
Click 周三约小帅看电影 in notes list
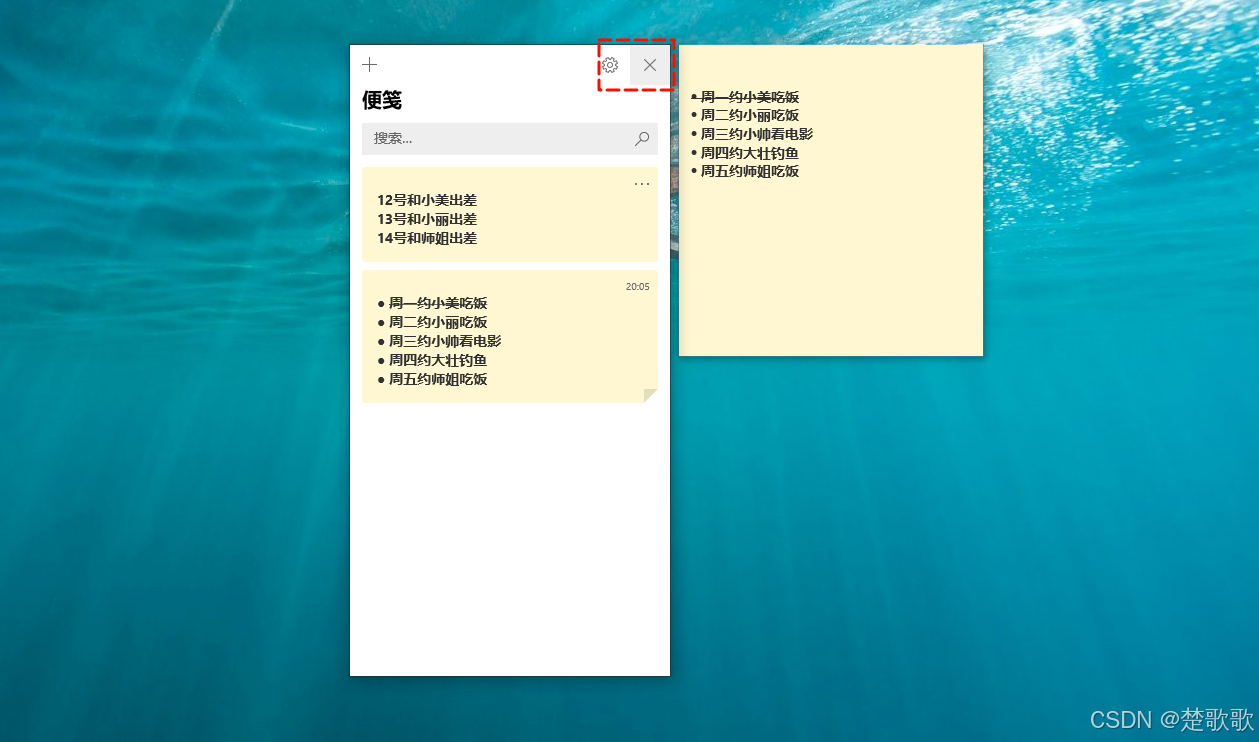click(x=445, y=341)
